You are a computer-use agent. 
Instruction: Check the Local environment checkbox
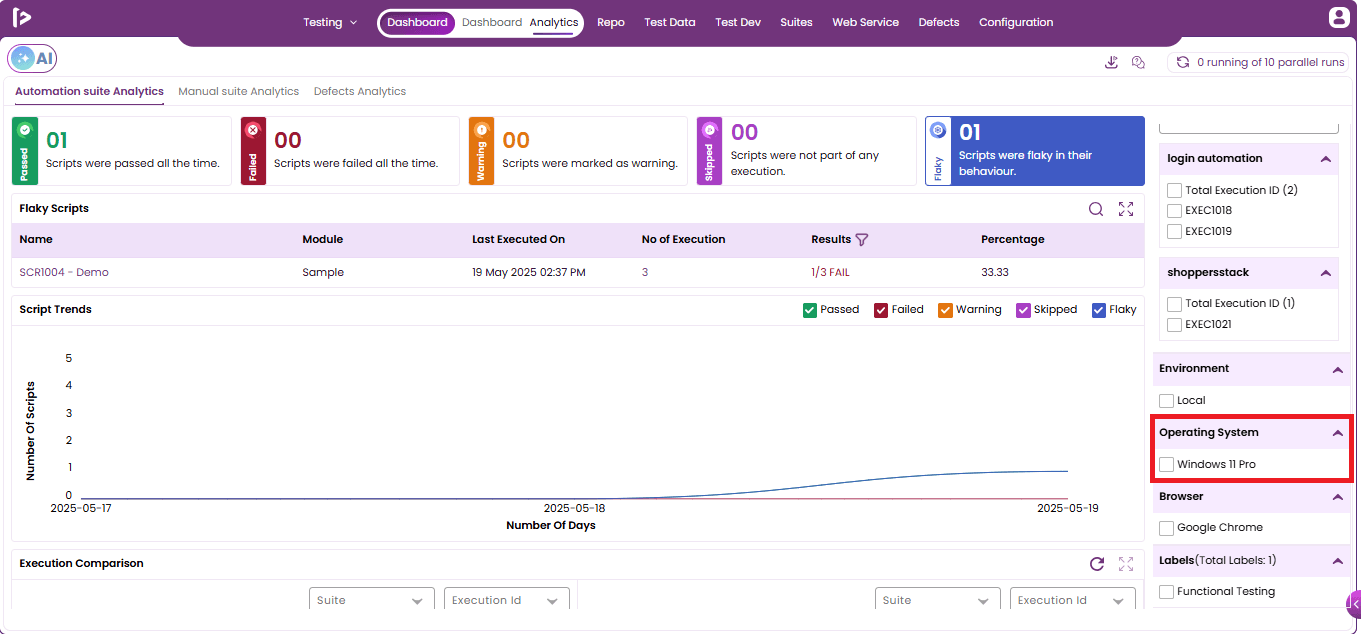pos(1166,400)
